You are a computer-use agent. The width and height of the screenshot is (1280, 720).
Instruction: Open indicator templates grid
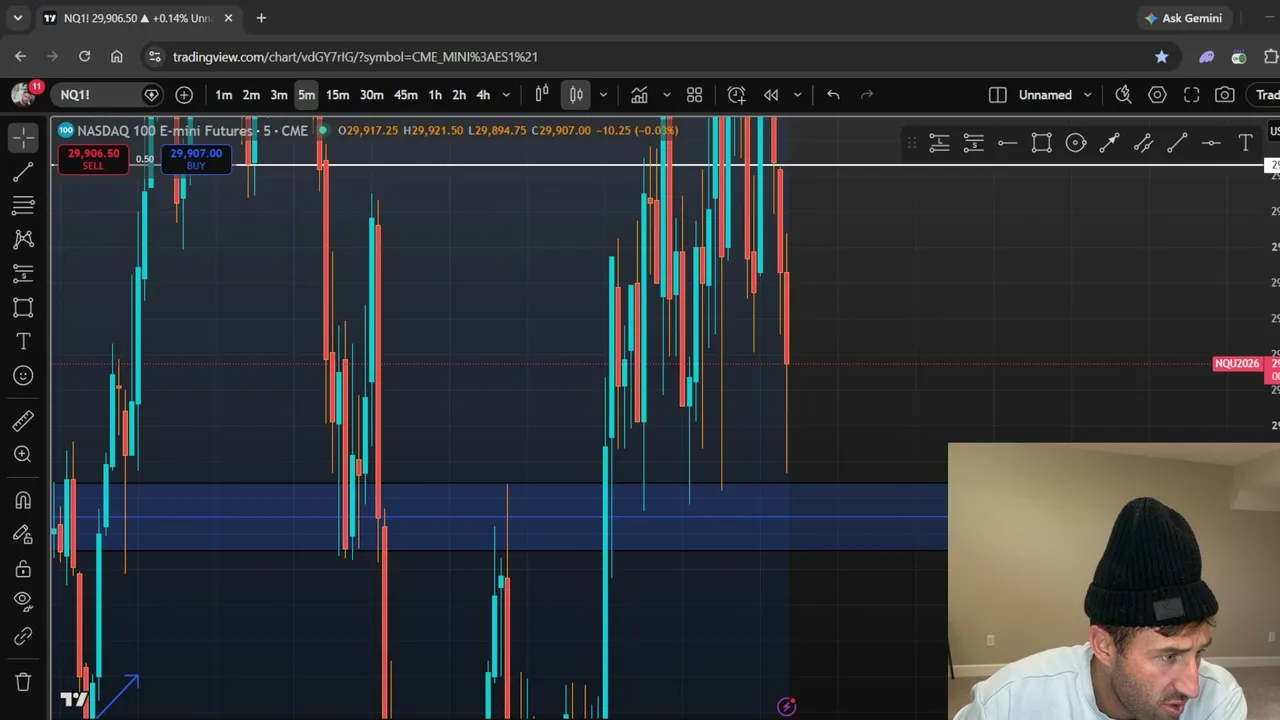(694, 95)
